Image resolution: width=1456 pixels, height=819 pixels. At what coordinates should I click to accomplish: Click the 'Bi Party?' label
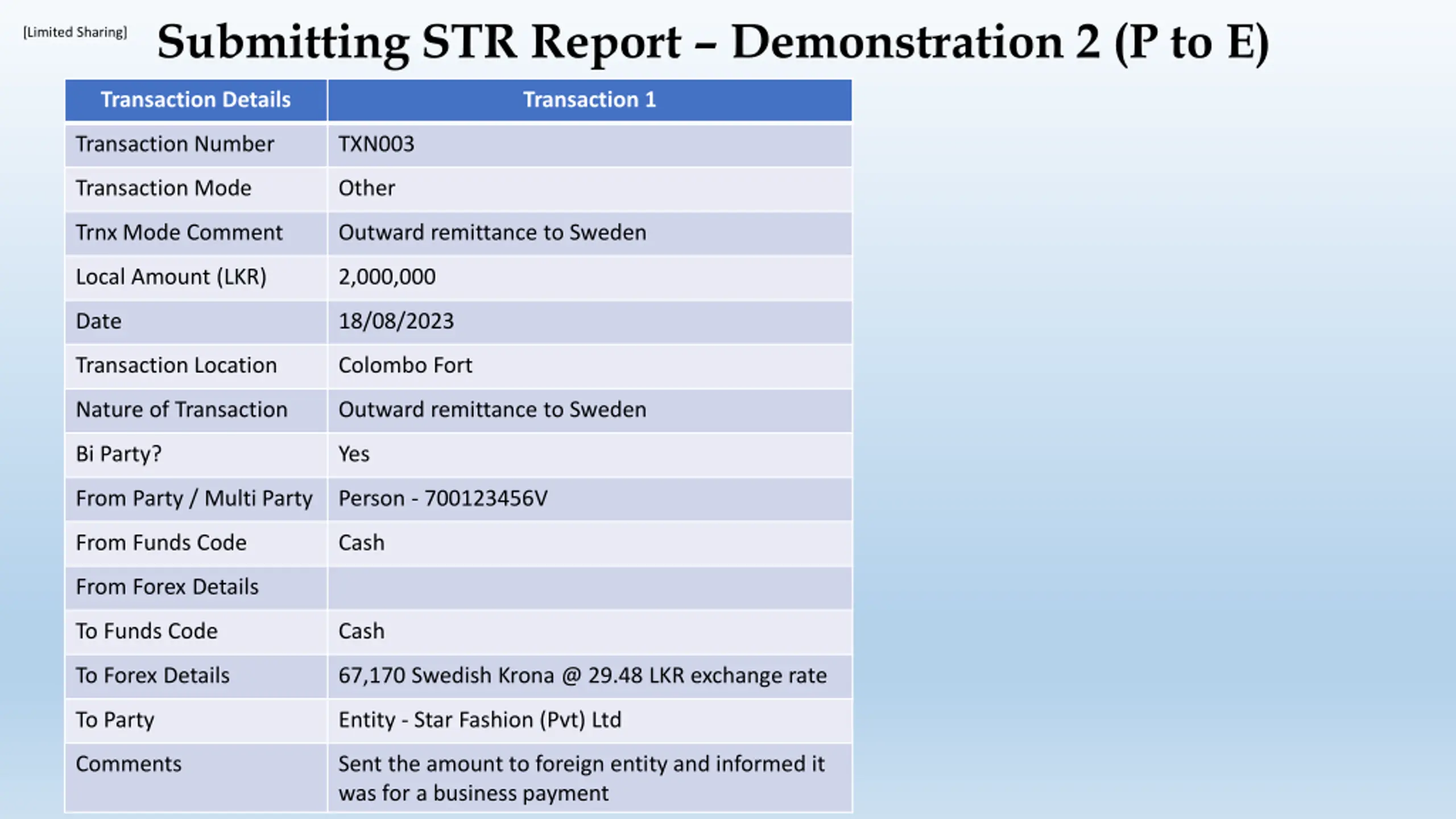click(119, 454)
